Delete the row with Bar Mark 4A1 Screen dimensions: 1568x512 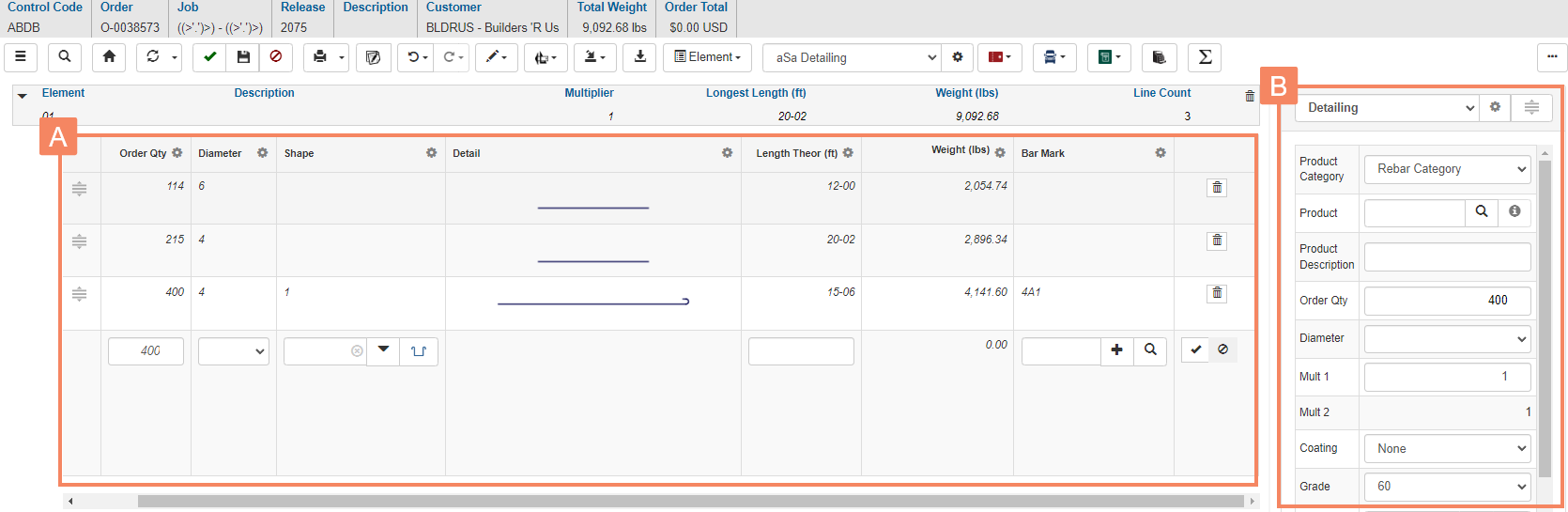tap(1217, 293)
